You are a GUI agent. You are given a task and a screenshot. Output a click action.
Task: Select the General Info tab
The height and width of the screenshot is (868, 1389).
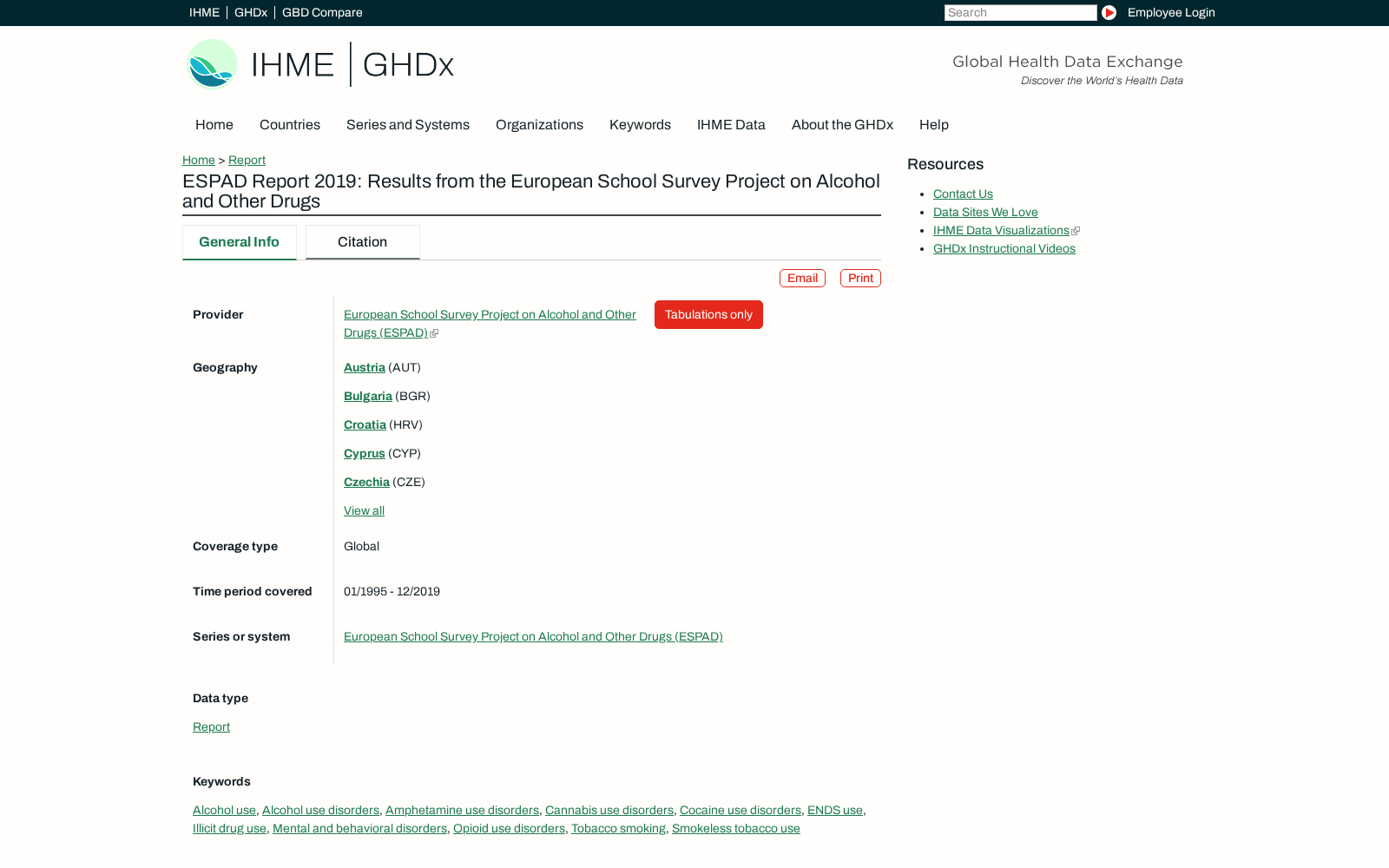[240, 242]
